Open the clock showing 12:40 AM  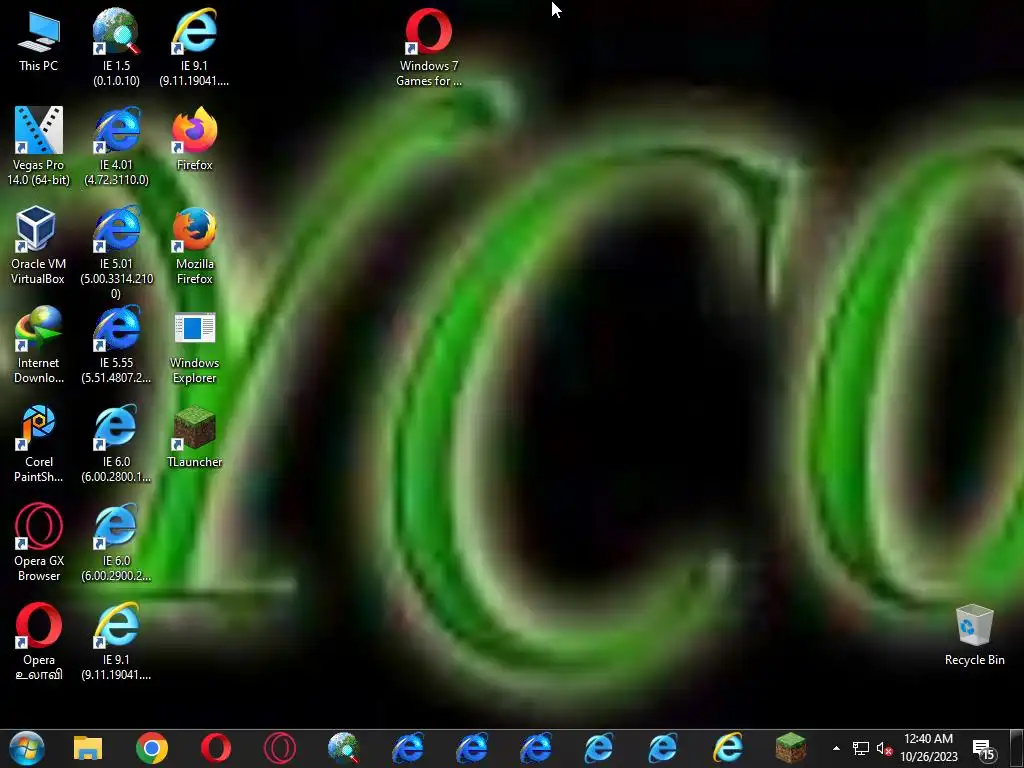coord(929,748)
